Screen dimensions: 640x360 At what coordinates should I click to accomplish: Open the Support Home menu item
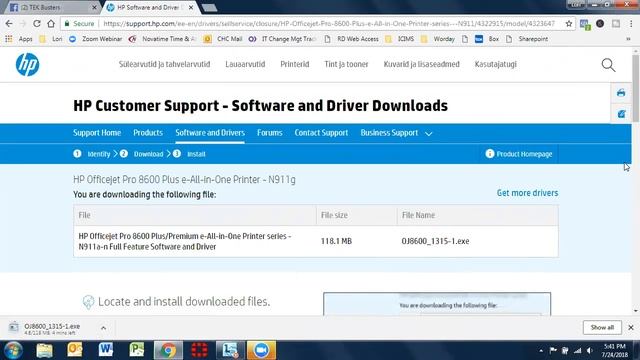(x=97, y=133)
